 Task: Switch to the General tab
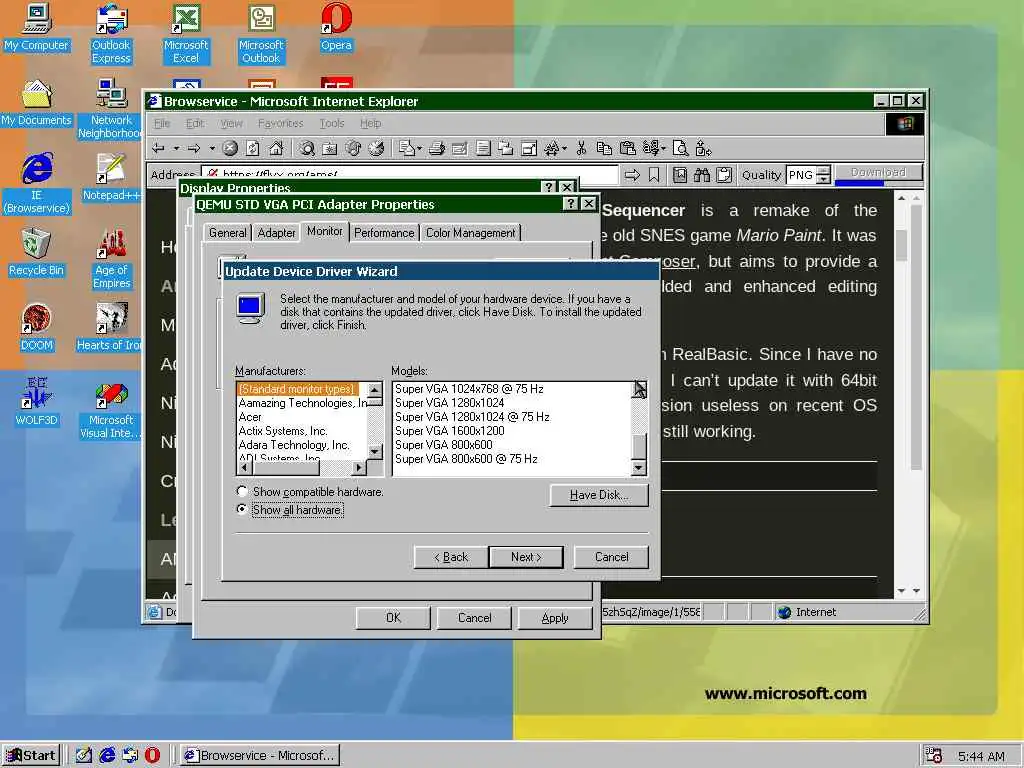[x=227, y=232]
